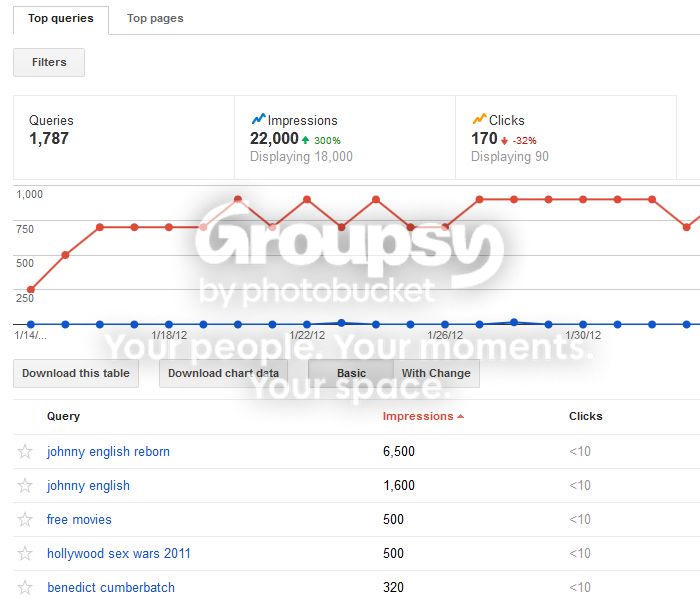Open the free movies query link

pos(79,519)
